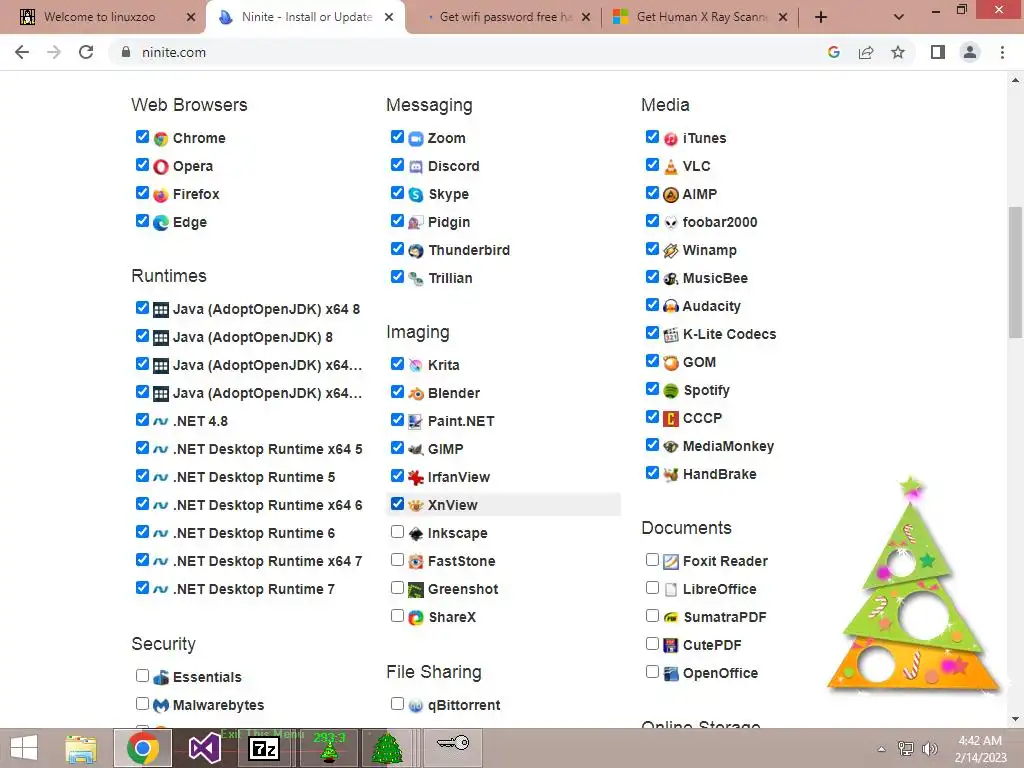Check the Inkscape checkbox
Image resolution: width=1024 pixels, height=768 pixels.
(397, 532)
